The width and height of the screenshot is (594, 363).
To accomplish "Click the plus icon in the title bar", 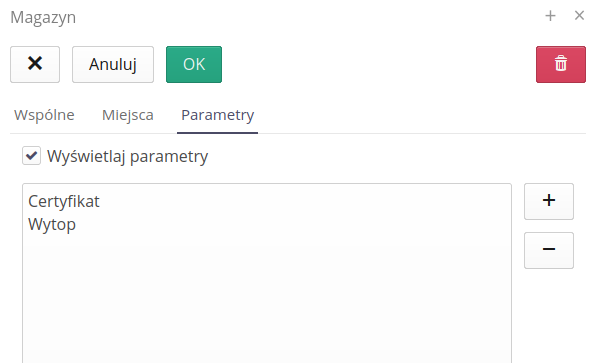I will pyautogui.click(x=550, y=16).
